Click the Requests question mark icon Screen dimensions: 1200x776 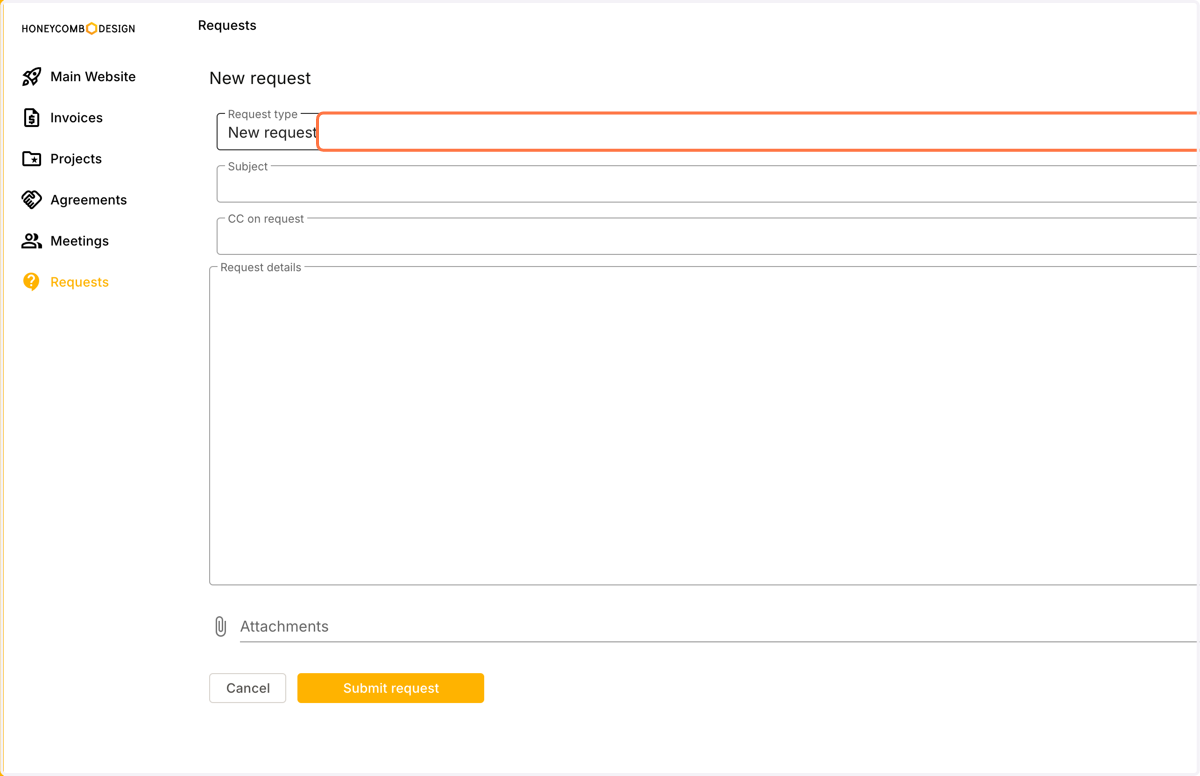coord(32,282)
